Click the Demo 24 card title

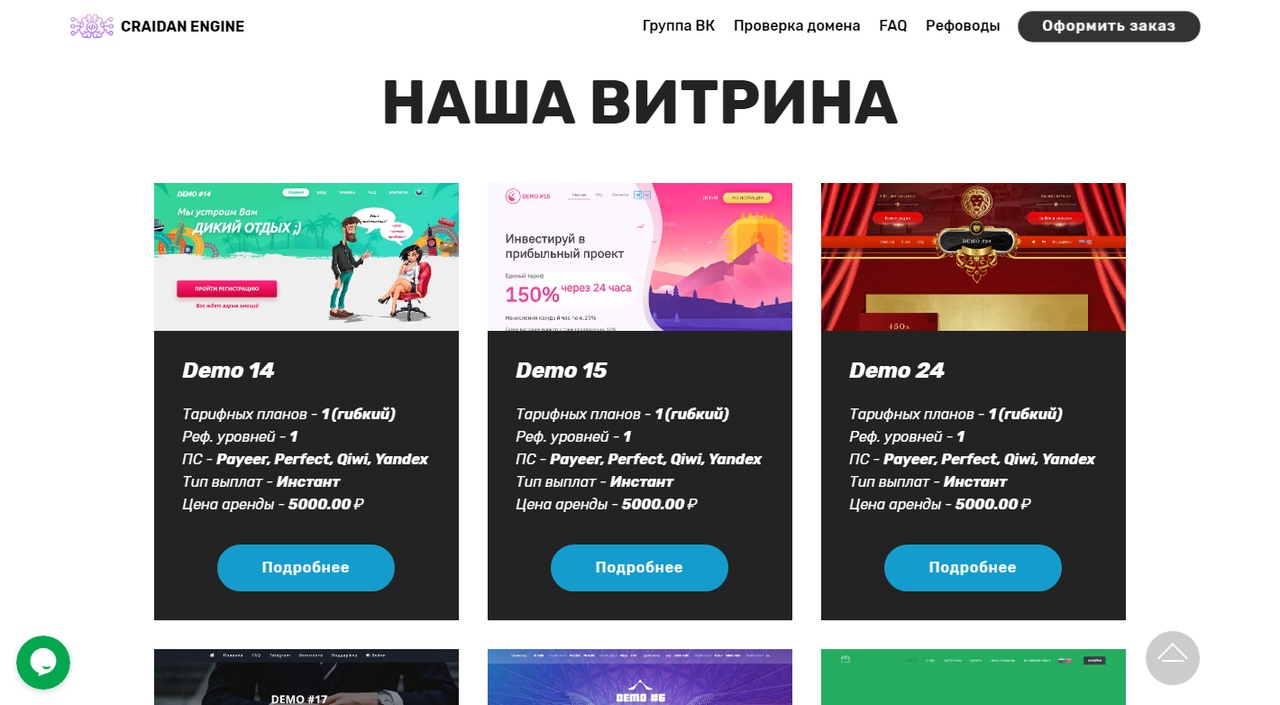897,370
